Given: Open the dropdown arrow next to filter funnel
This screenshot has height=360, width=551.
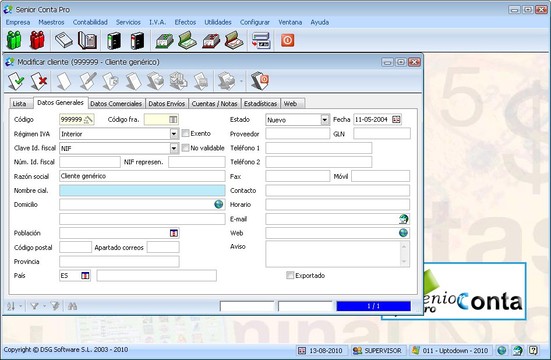Looking at the screenshot, I should point(44,306).
